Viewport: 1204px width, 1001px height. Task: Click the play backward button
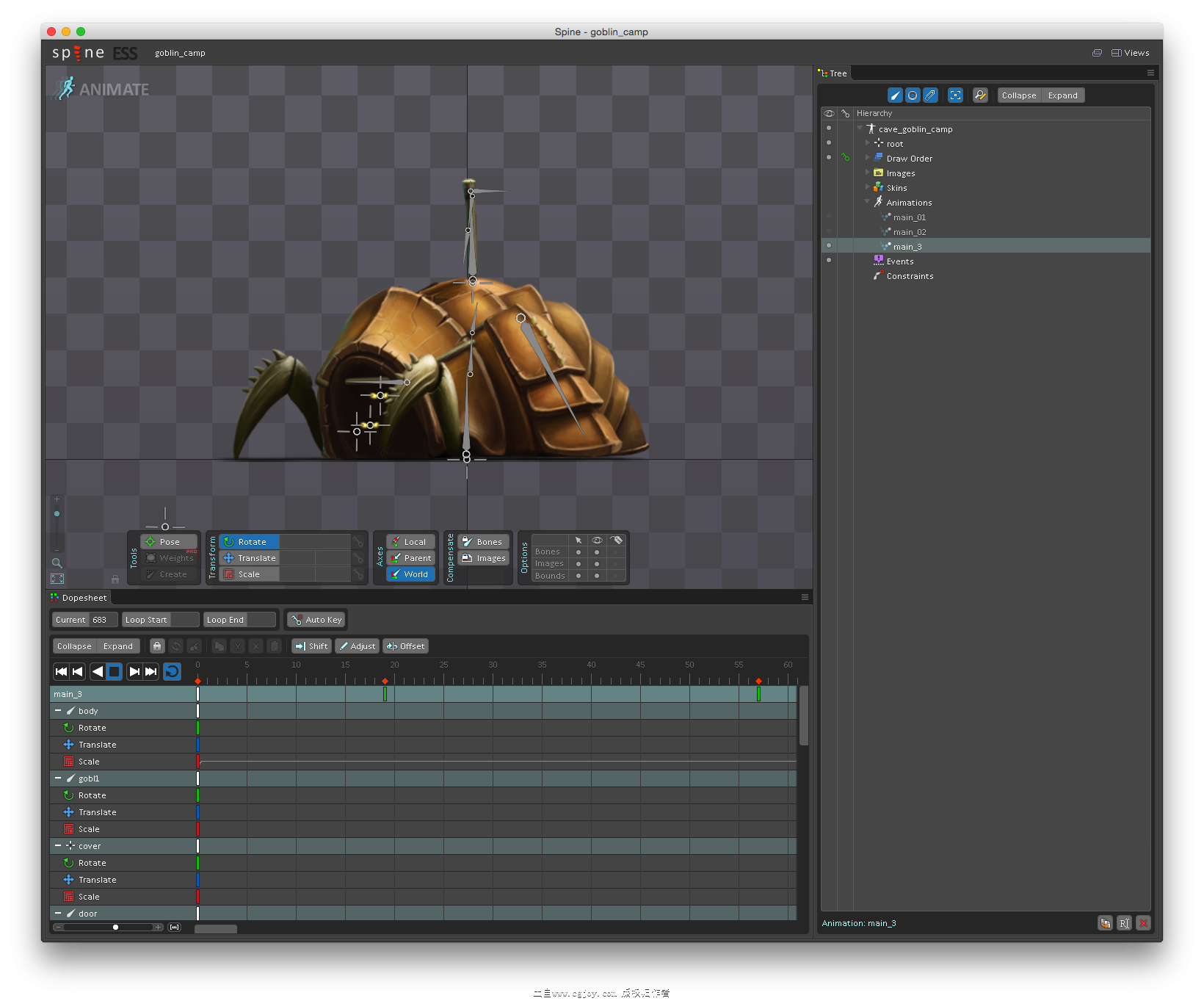[x=97, y=671]
